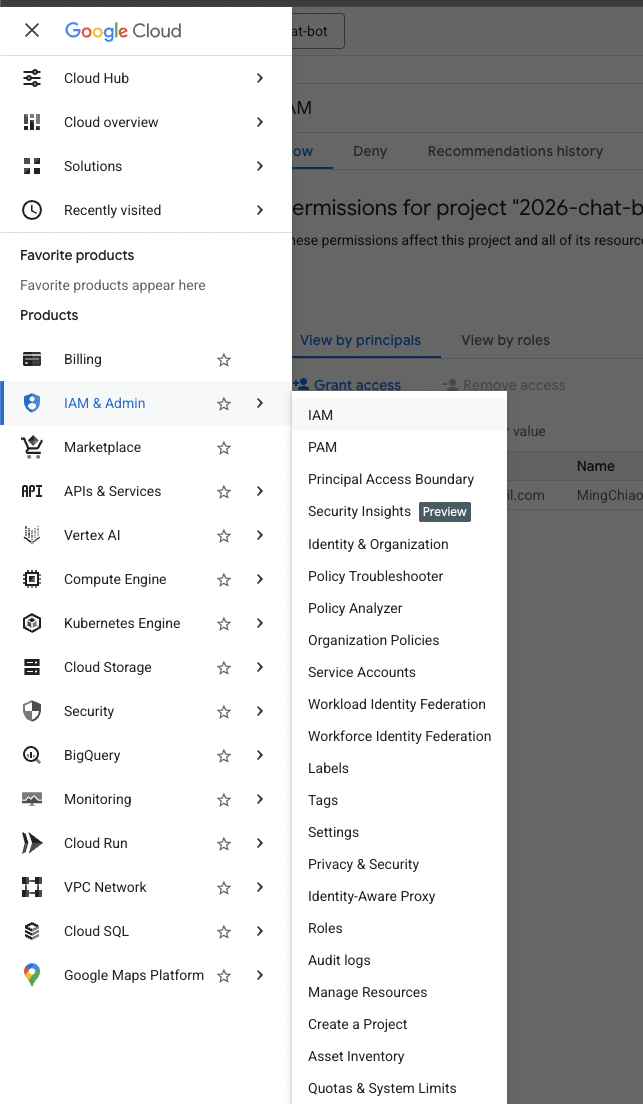The height and width of the screenshot is (1104, 643).
Task: Switch to View by roles tab
Action: click(505, 340)
